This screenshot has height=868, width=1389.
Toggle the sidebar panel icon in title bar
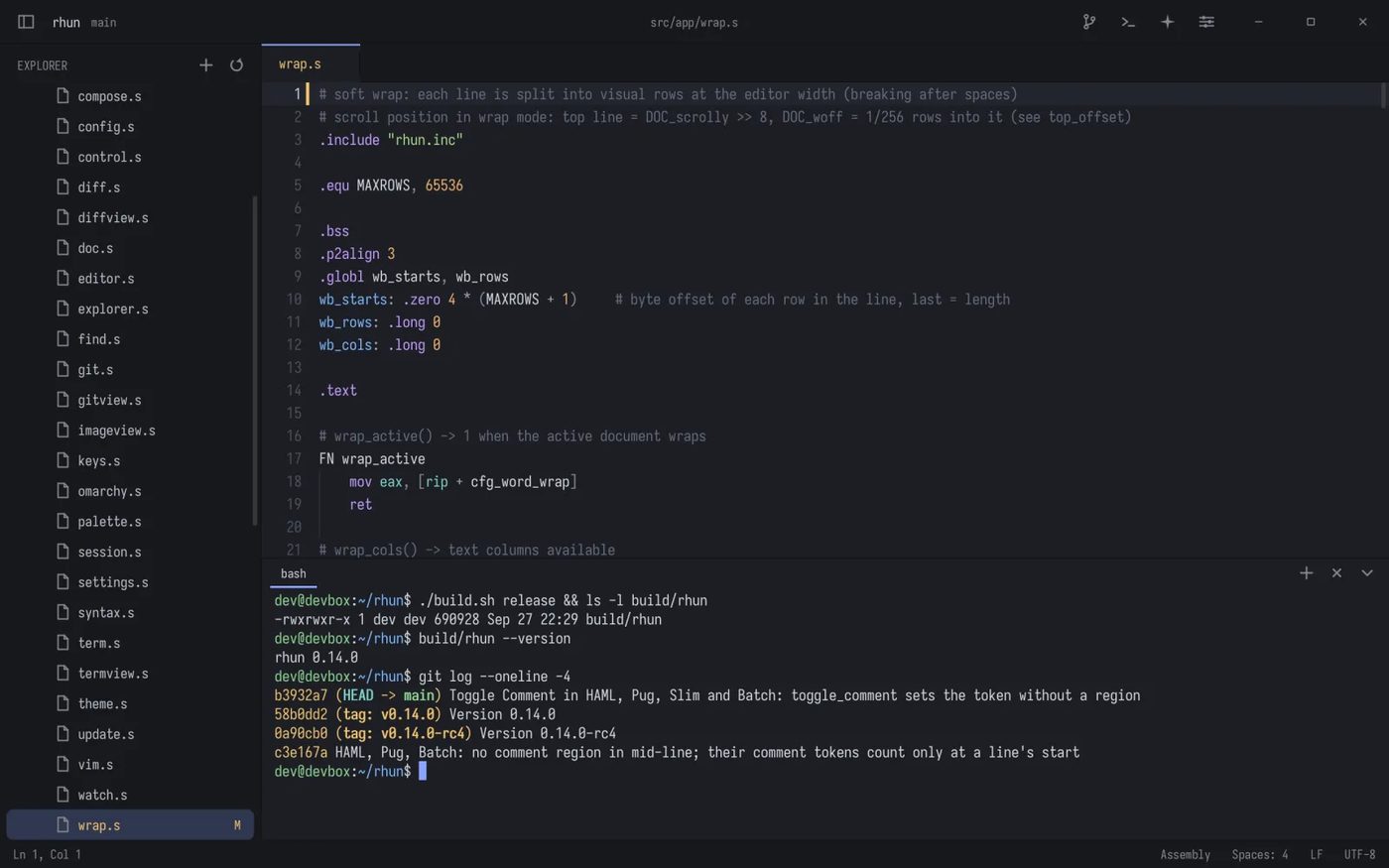[26, 22]
